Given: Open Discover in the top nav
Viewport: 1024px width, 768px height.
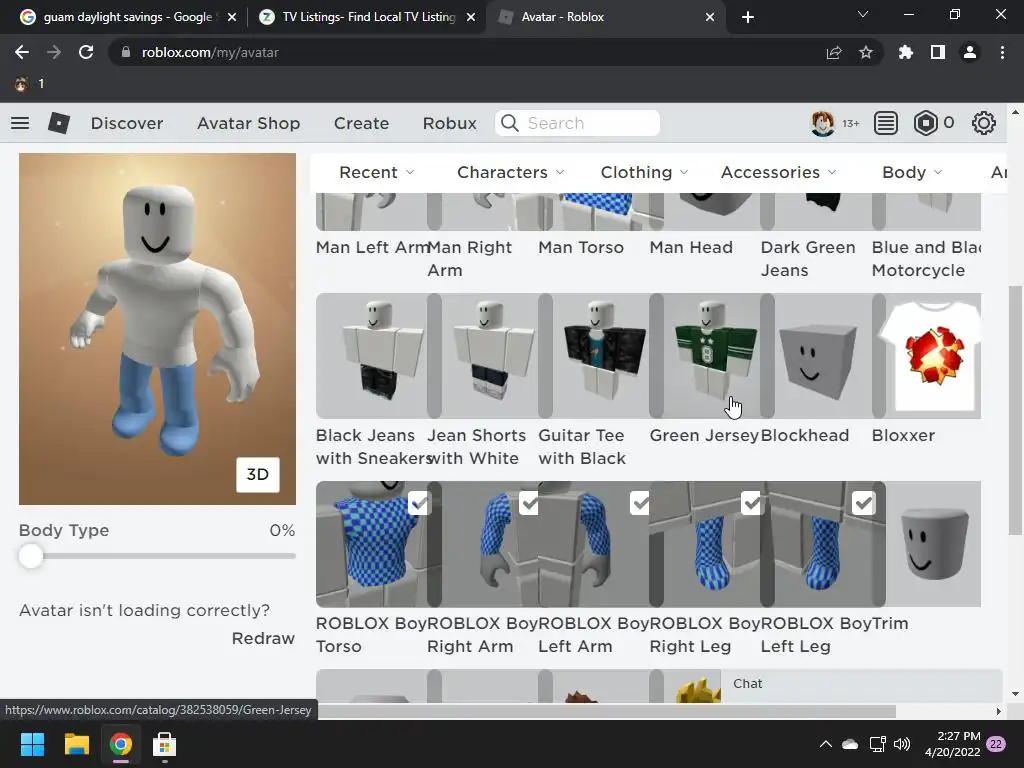Looking at the screenshot, I should [127, 123].
